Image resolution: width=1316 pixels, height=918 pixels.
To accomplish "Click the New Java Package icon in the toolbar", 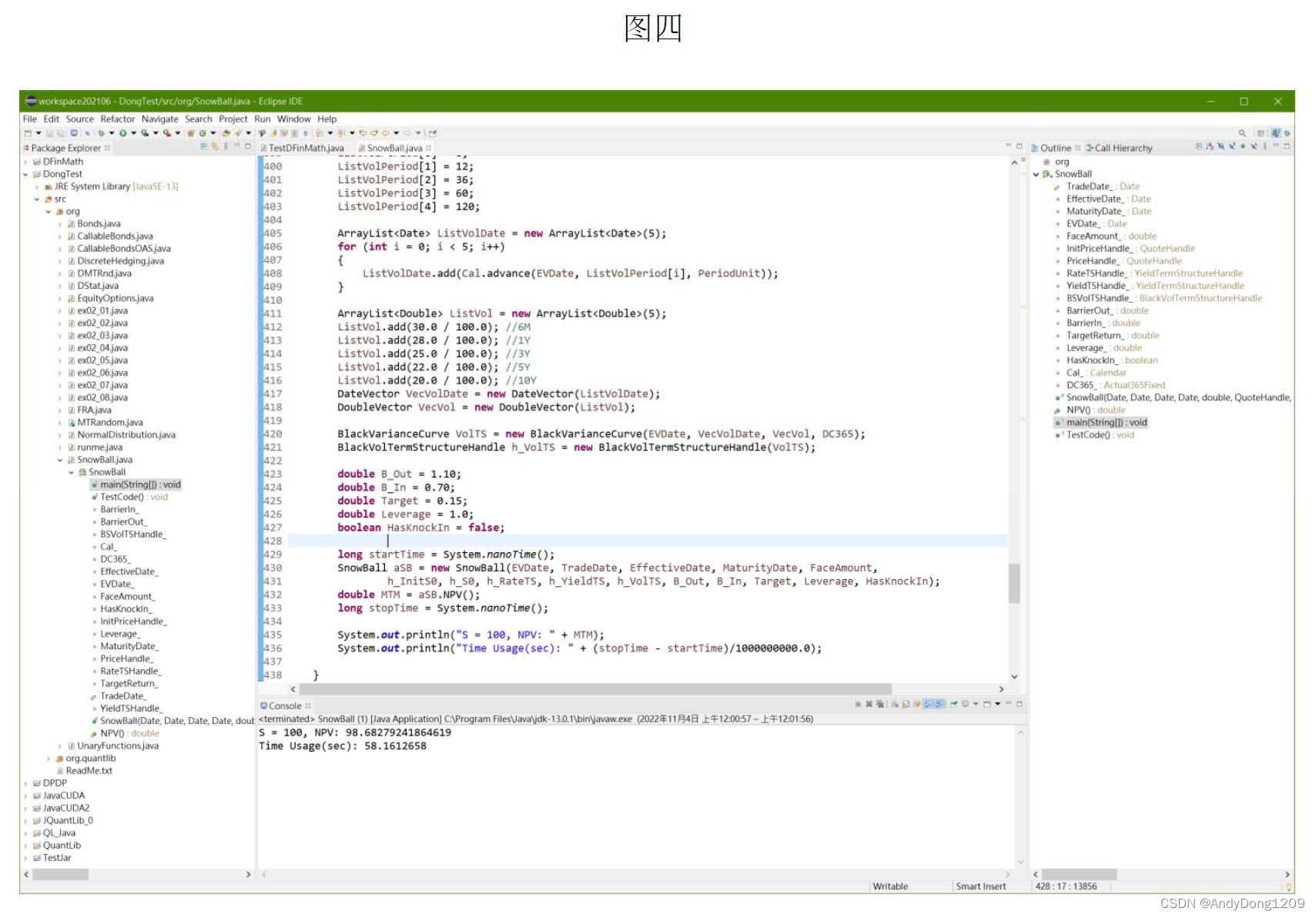I will (x=191, y=133).
